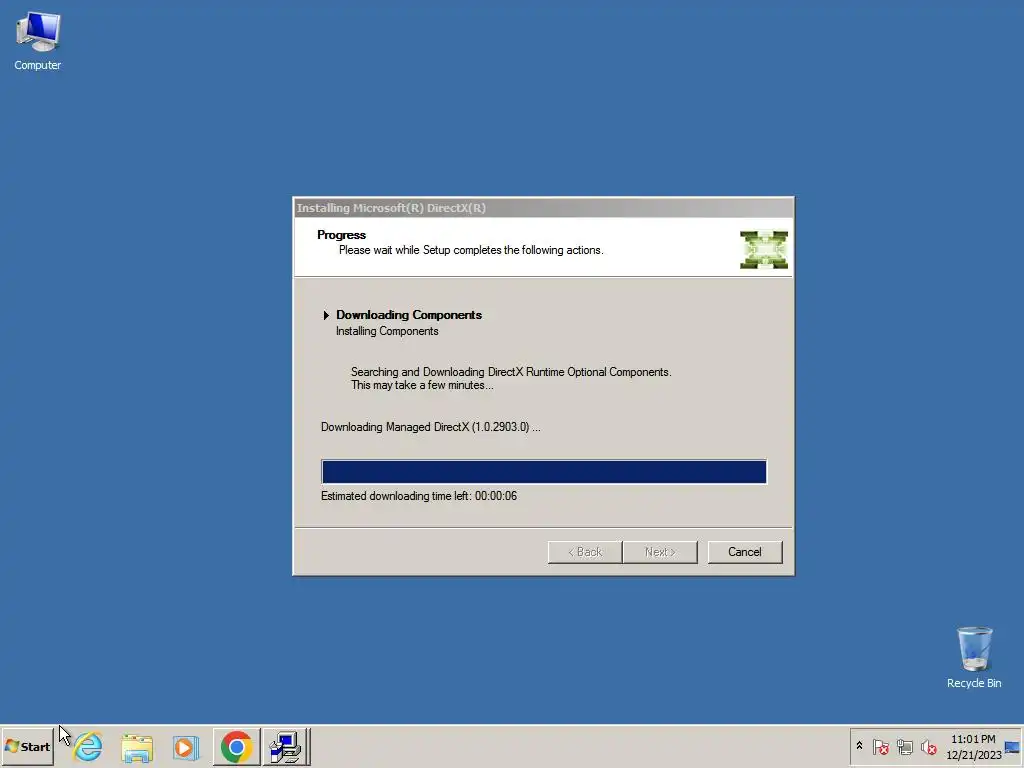This screenshot has width=1024, height=768.
Task: Click the disabled Next button
Action: (660, 552)
